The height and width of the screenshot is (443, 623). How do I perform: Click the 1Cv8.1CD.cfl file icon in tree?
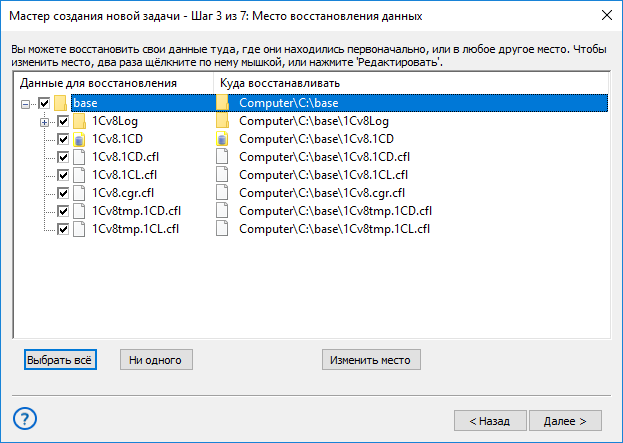[x=79, y=157]
